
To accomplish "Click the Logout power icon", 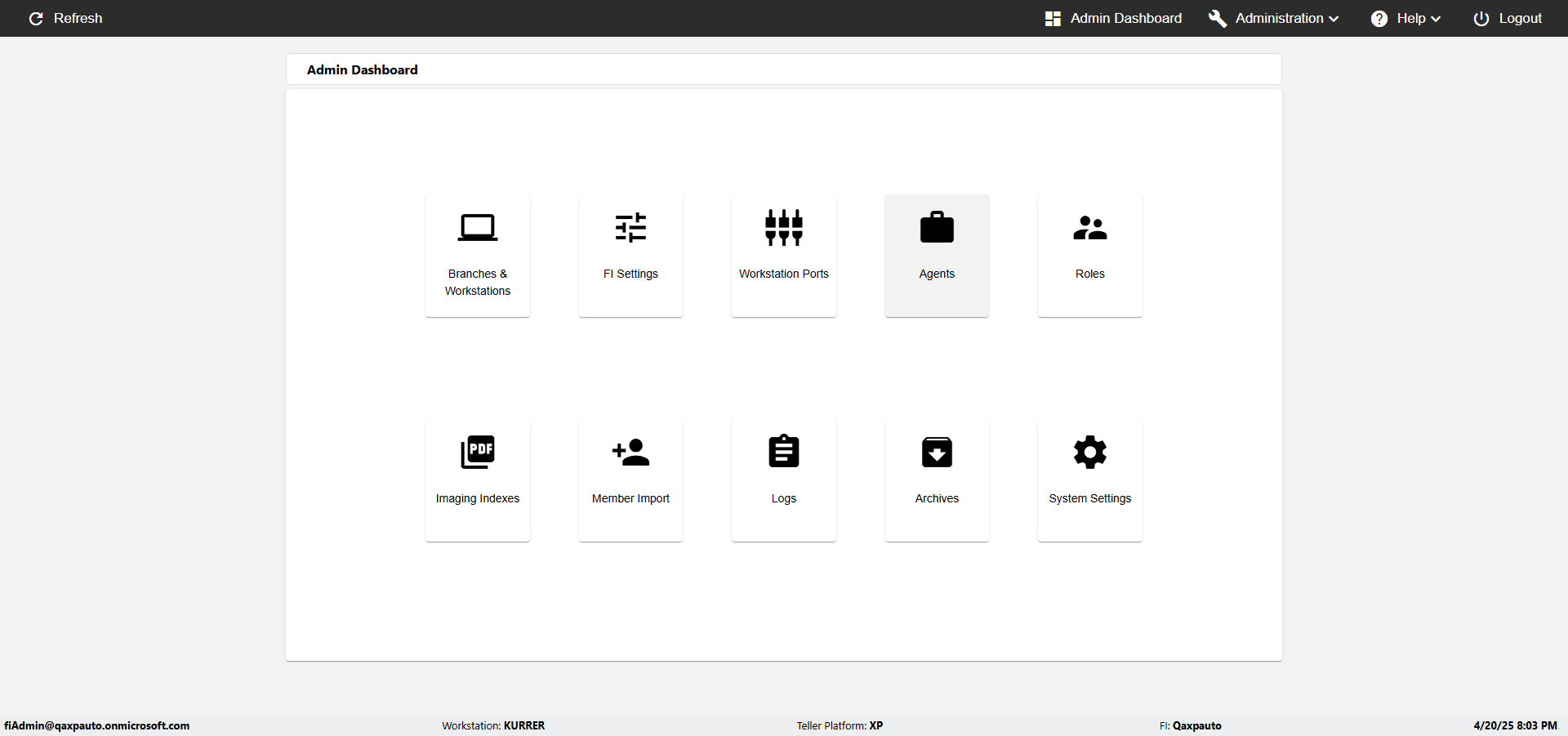I will [x=1481, y=19].
